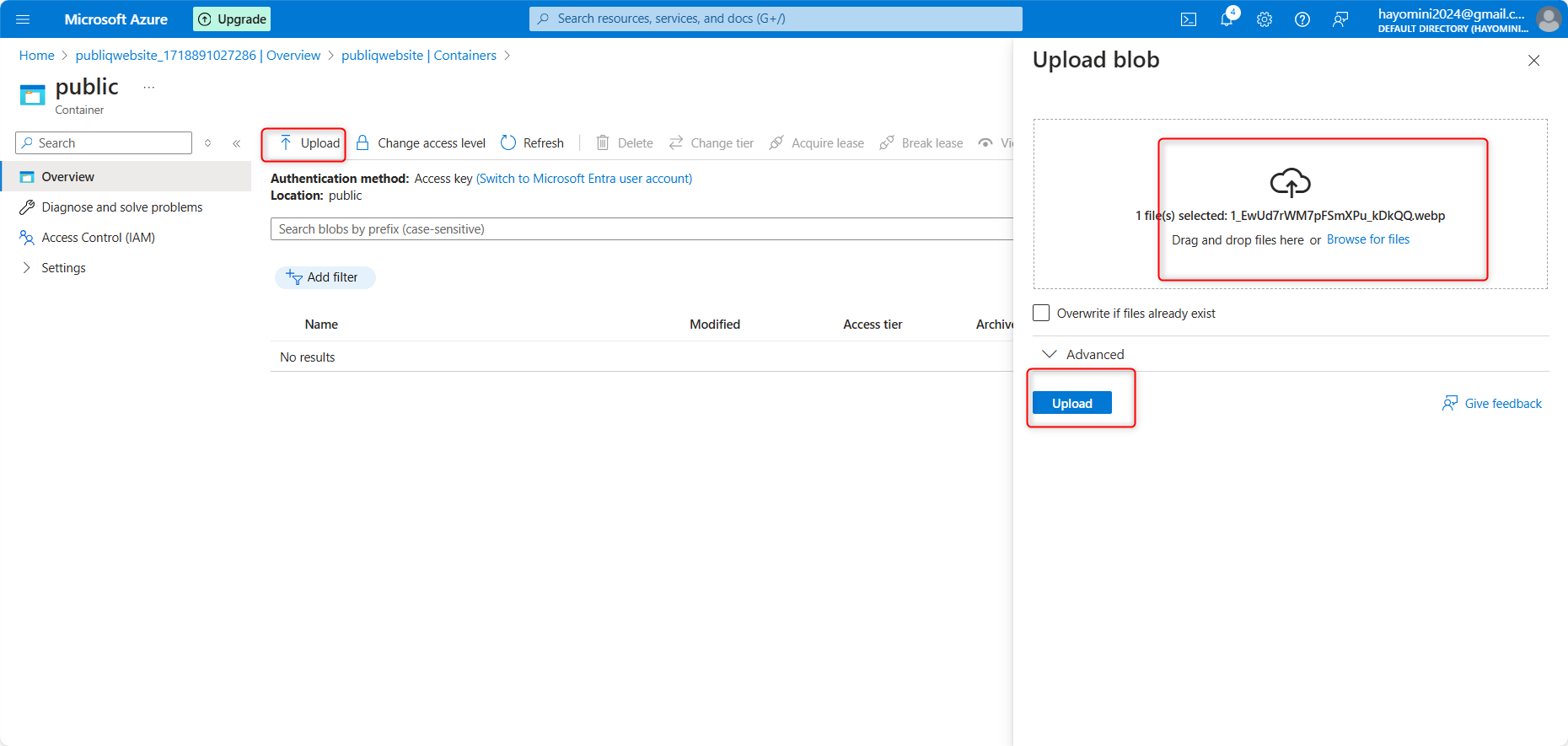Click Give feedback link
The height and width of the screenshot is (746, 1568).
click(x=1492, y=404)
